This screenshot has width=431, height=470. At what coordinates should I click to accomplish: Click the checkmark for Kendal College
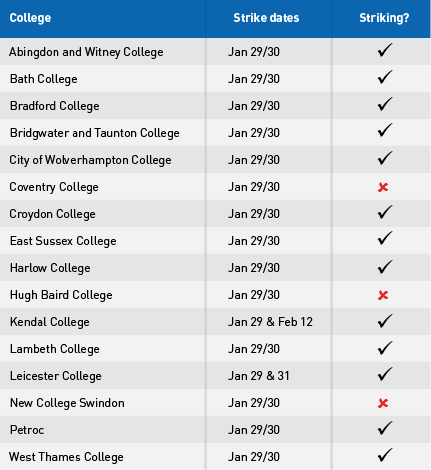tap(385, 320)
